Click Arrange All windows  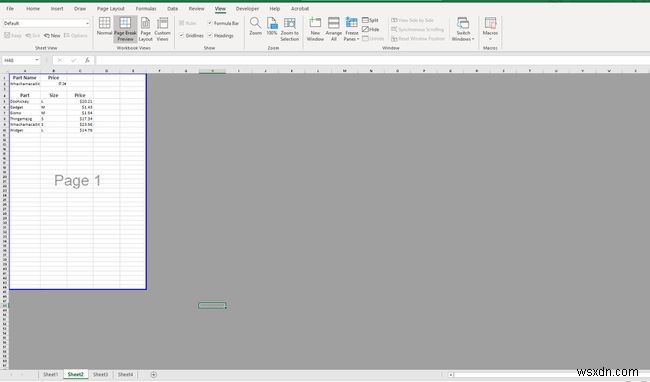tap(333, 29)
